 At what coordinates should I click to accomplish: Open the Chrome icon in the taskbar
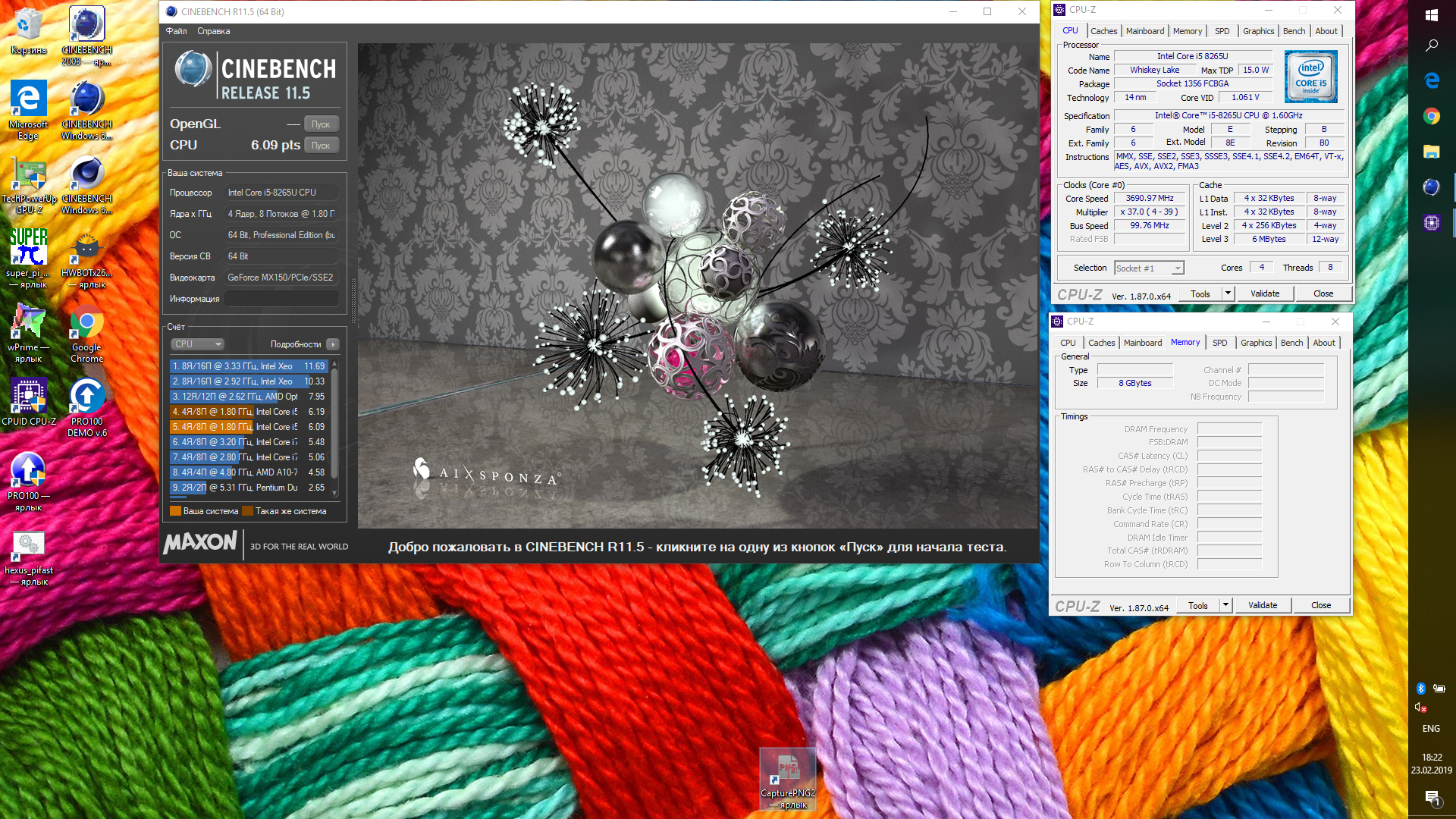click(x=1432, y=115)
